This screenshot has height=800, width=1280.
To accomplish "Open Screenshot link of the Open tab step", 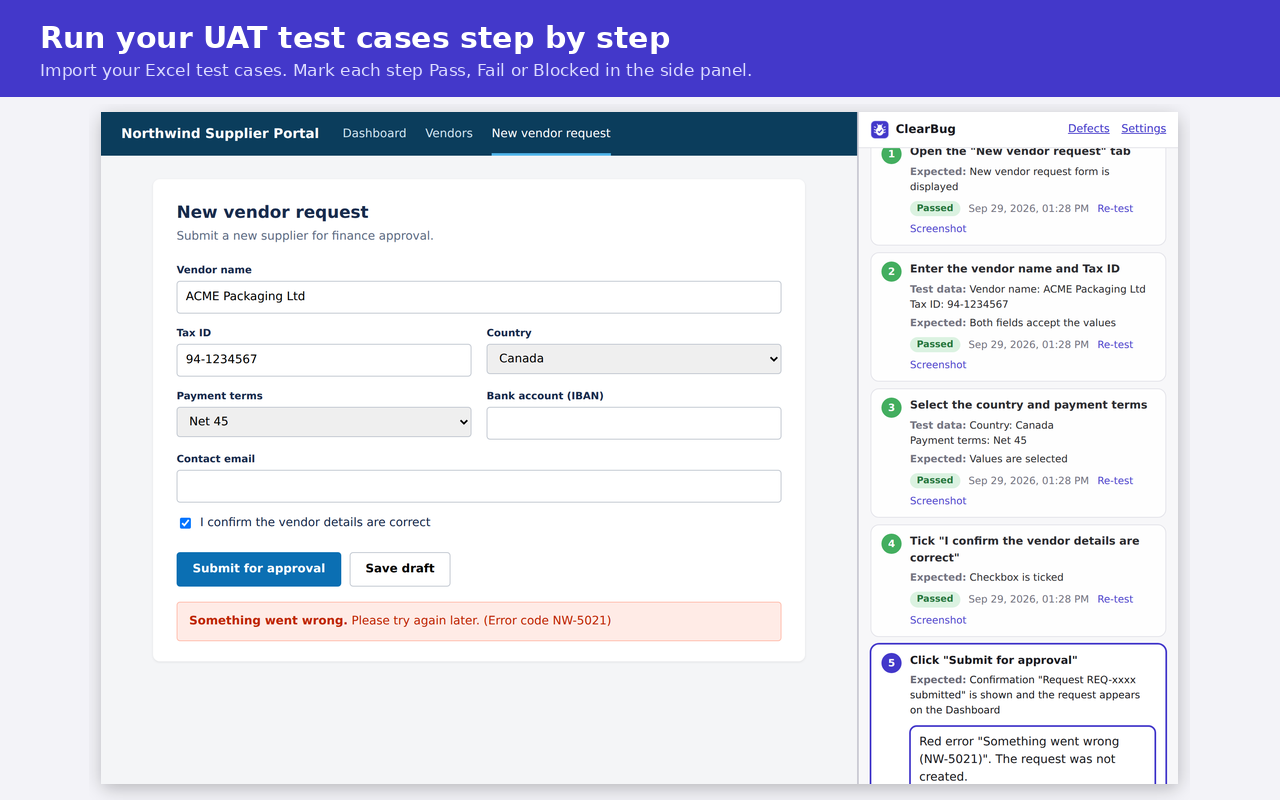I will coord(938,228).
